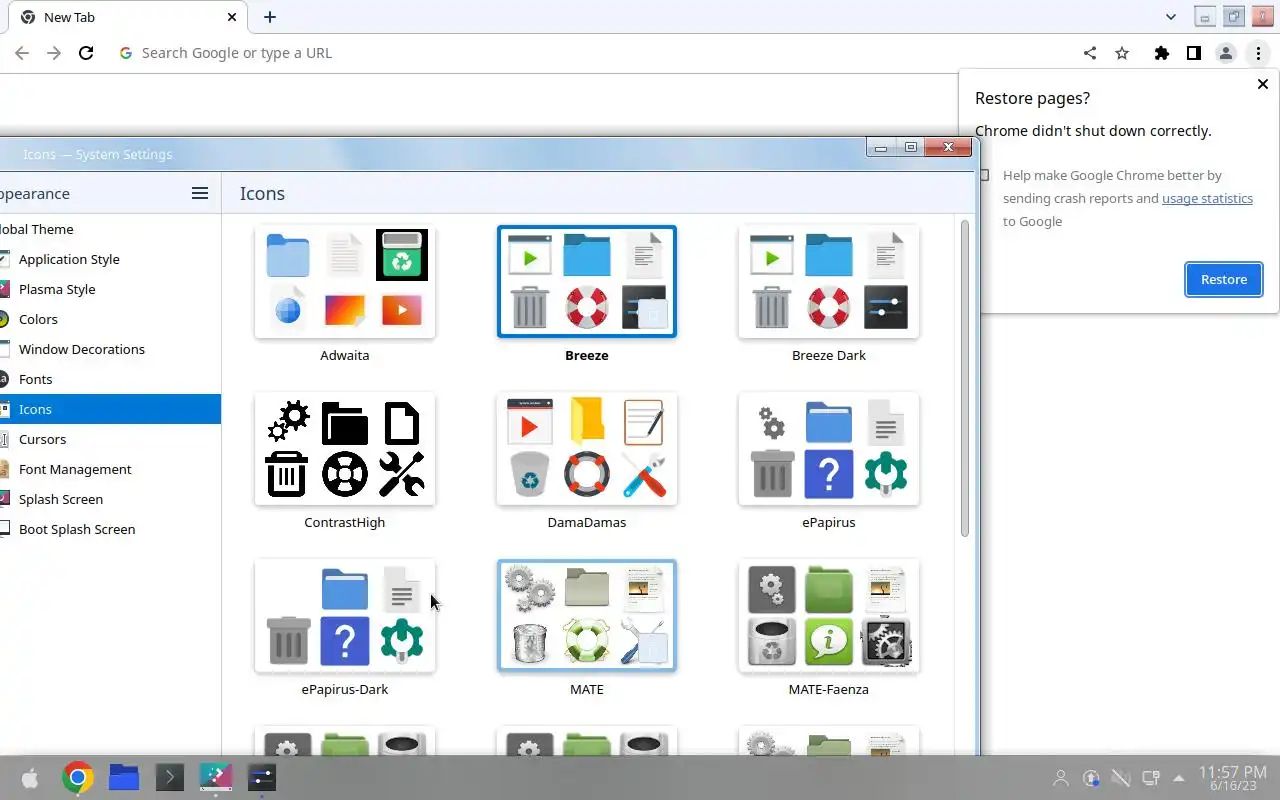Viewport: 1280px width, 800px height.
Task: Choose the ePapirus icon theme
Action: [829, 449]
